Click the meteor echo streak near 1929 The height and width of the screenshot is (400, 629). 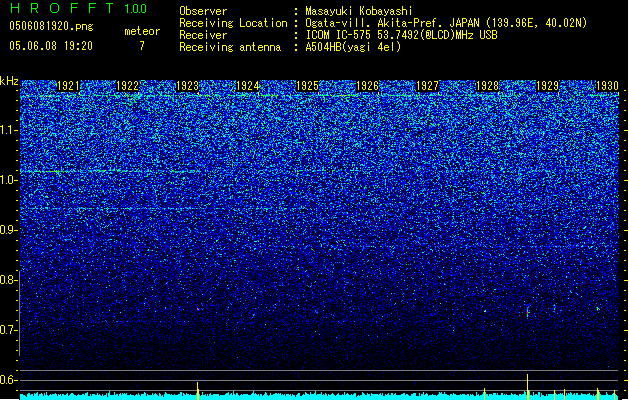(528, 311)
